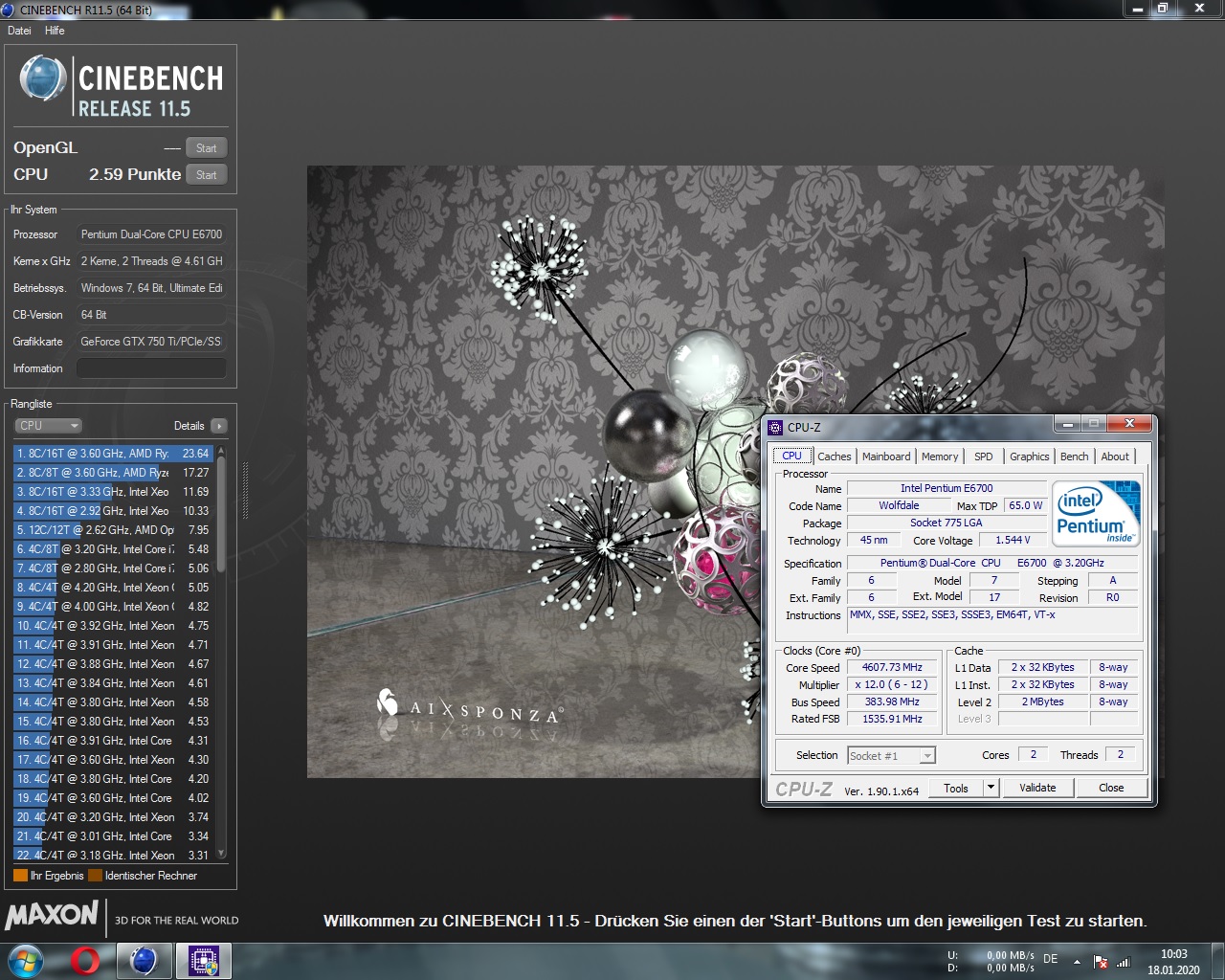Image resolution: width=1225 pixels, height=980 pixels.
Task: Click the Code Name value Wolfdale
Action: click(899, 506)
